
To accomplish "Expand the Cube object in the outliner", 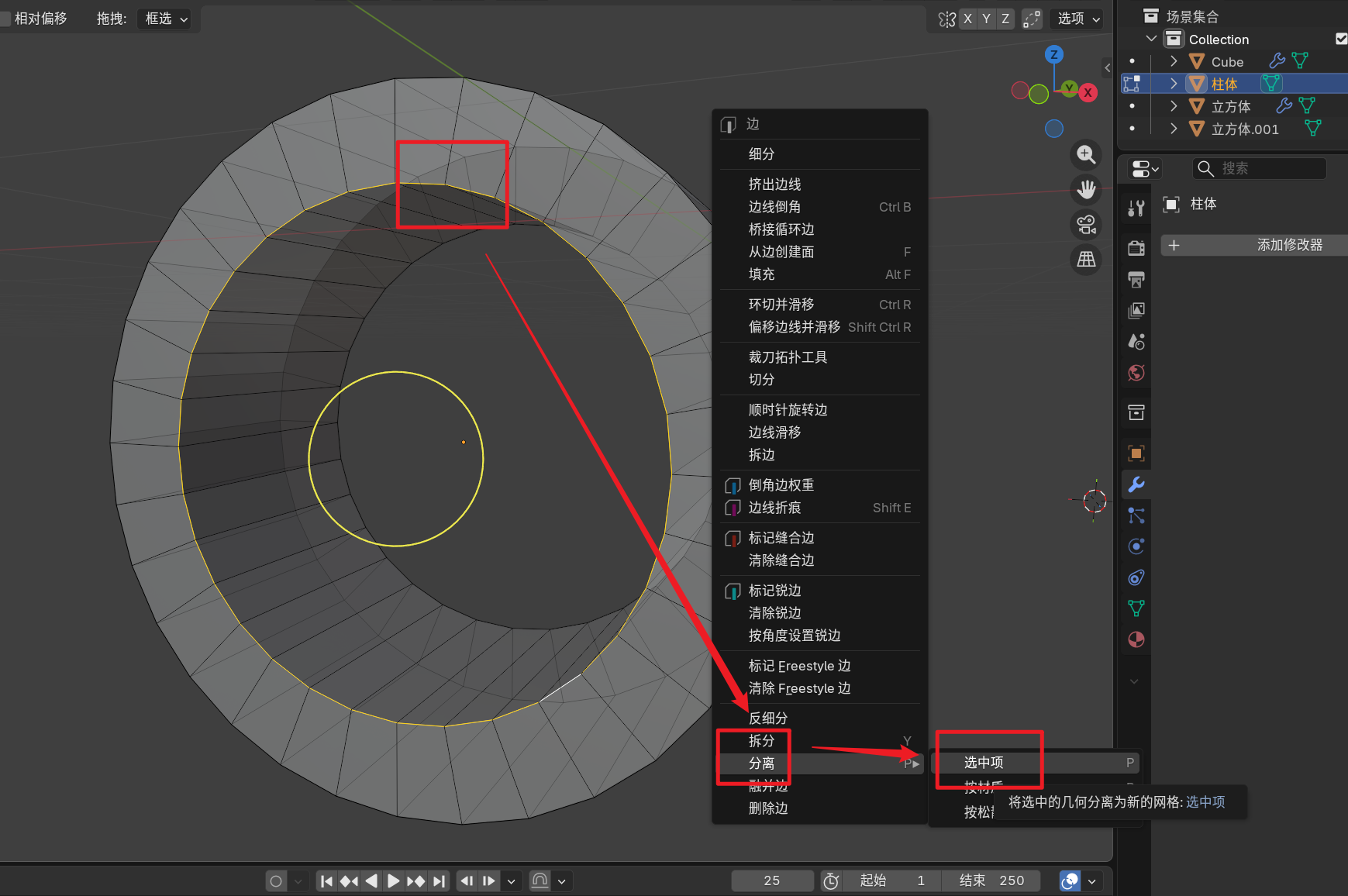I will (x=1173, y=61).
